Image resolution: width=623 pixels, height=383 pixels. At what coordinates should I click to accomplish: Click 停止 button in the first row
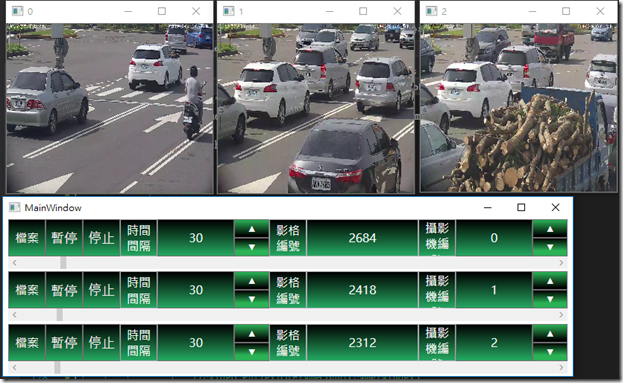pyautogui.click(x=101, y=238)
